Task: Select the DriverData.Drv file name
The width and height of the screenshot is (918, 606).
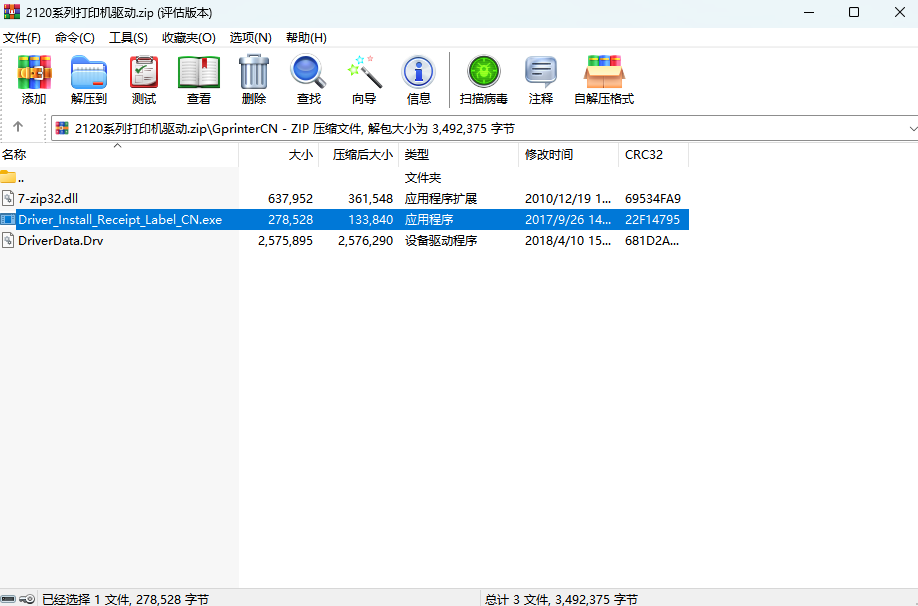Action: pyautogui.click(x=61, y=241)
